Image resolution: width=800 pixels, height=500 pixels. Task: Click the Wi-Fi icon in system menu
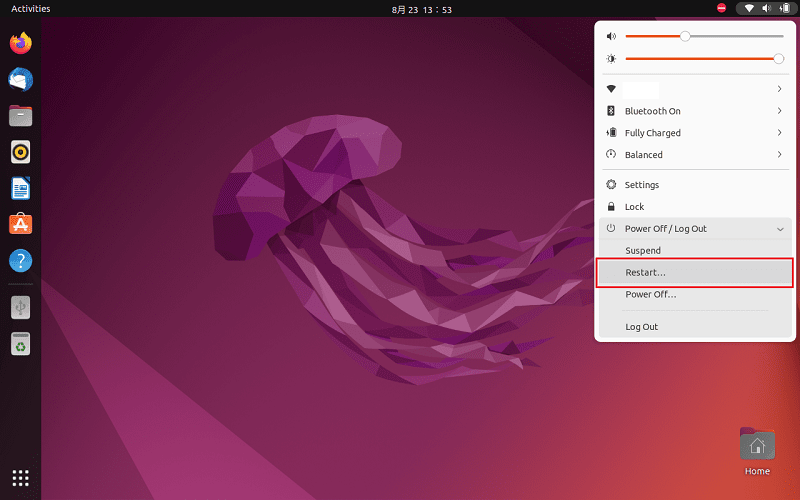coord(611,89)
